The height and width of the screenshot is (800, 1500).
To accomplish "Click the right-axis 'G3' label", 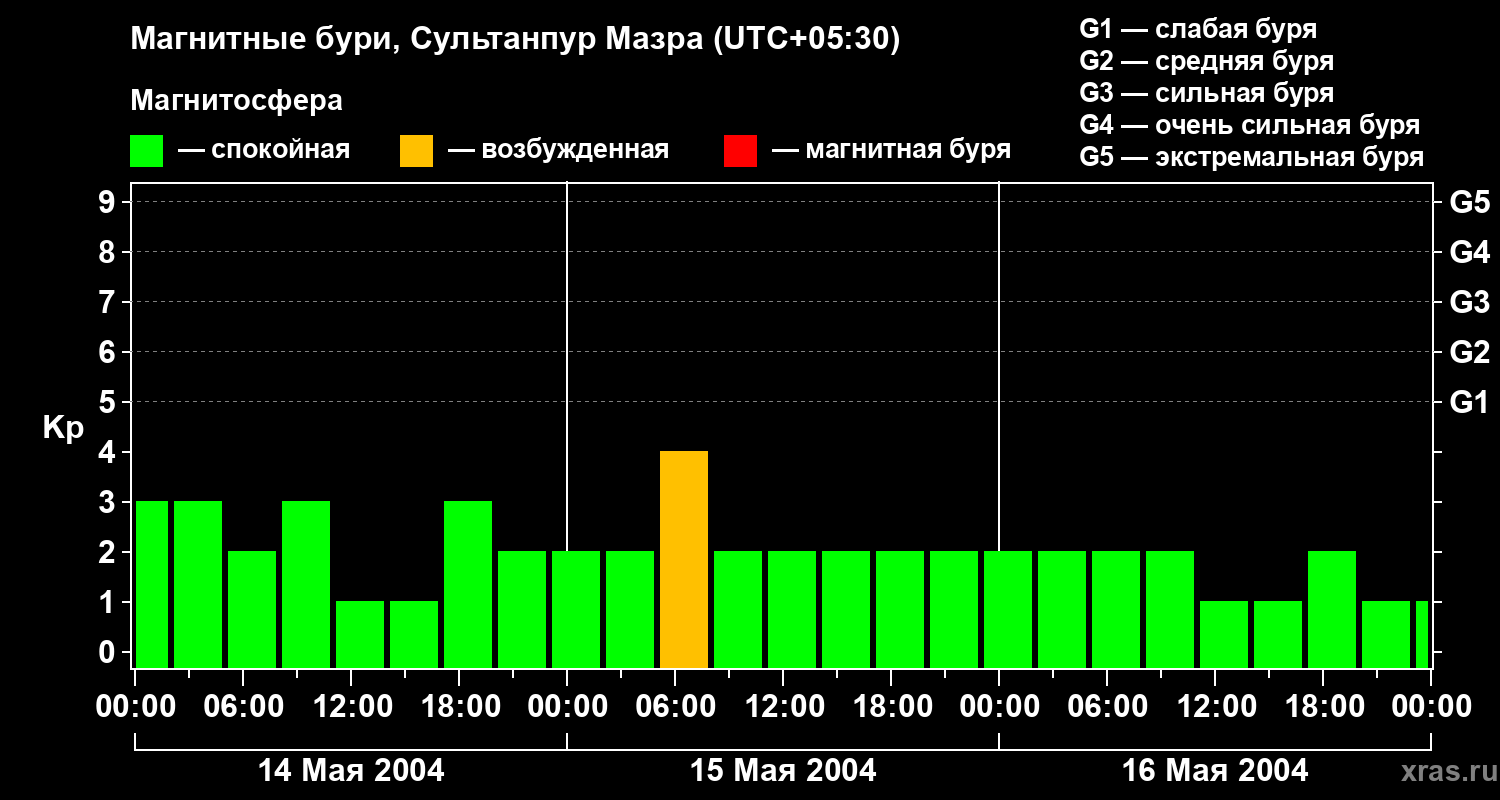I will click(x=1469, y=303).
